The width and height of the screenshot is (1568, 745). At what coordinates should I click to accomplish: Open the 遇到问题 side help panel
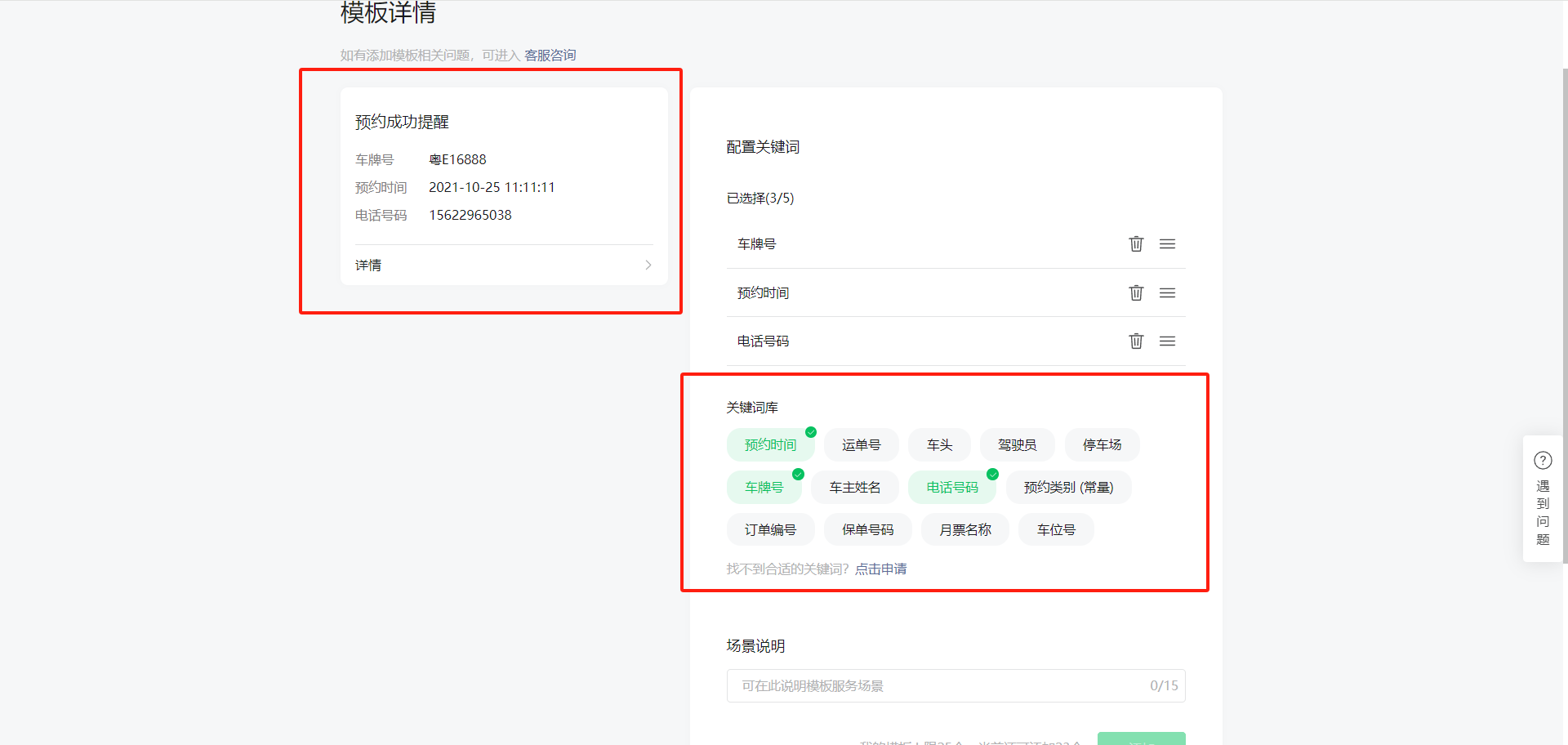(1543, 498)
